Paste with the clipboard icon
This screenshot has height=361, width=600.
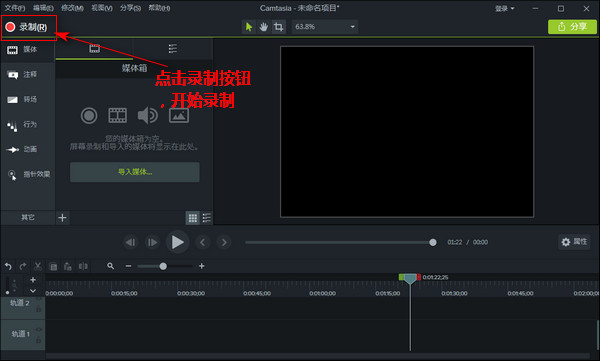(x=68, y=266)
